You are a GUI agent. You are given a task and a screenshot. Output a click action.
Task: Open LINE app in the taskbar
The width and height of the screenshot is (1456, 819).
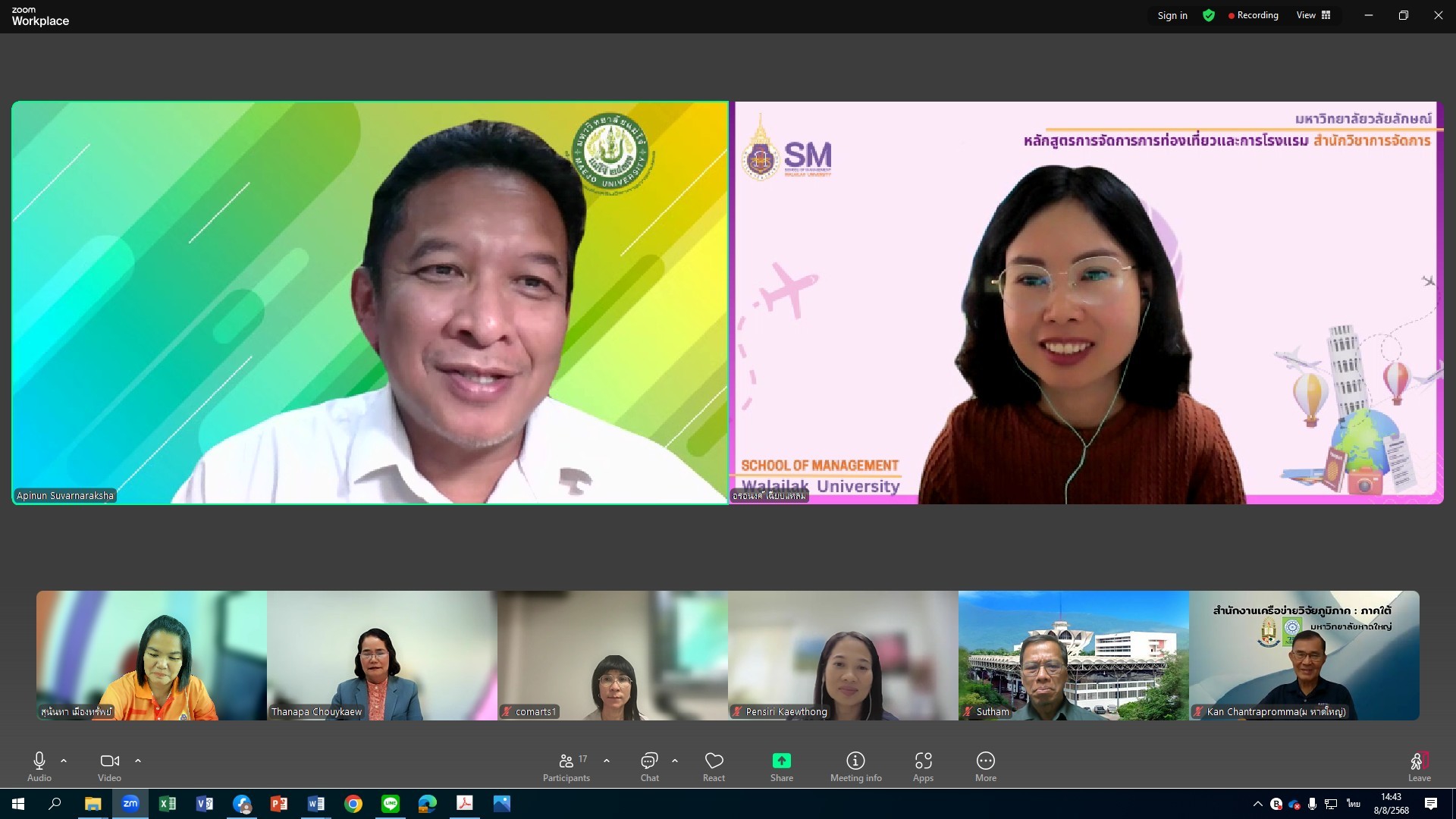391,804
